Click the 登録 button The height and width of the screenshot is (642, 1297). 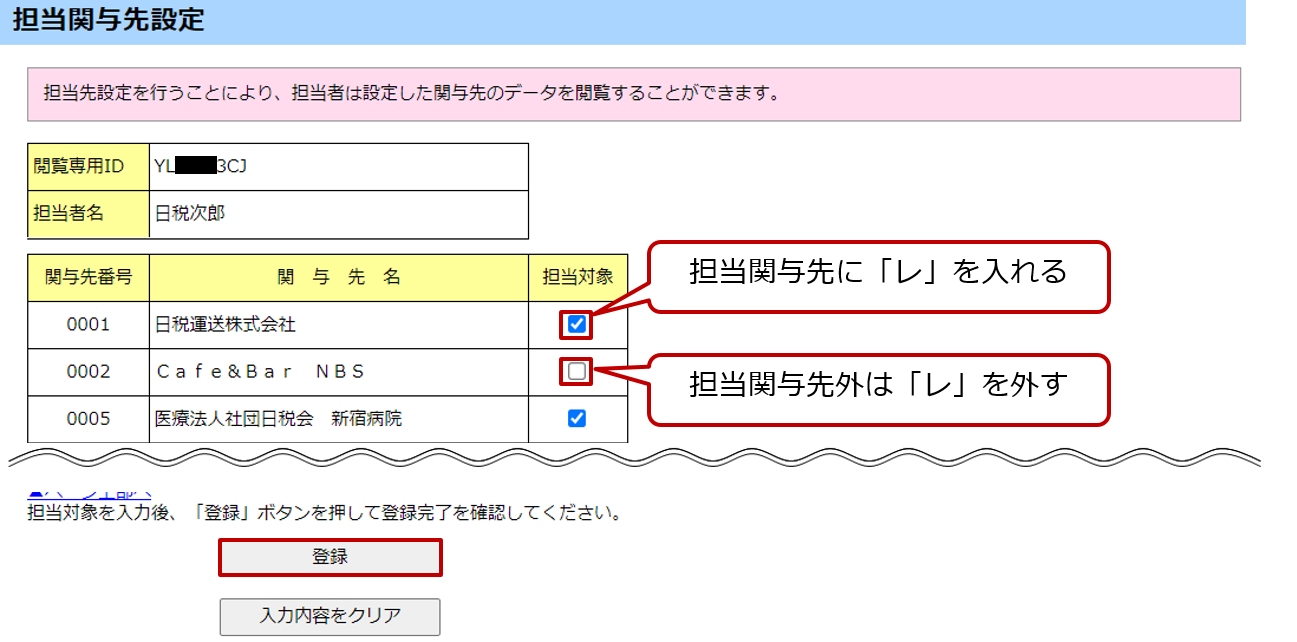[330, 557]
